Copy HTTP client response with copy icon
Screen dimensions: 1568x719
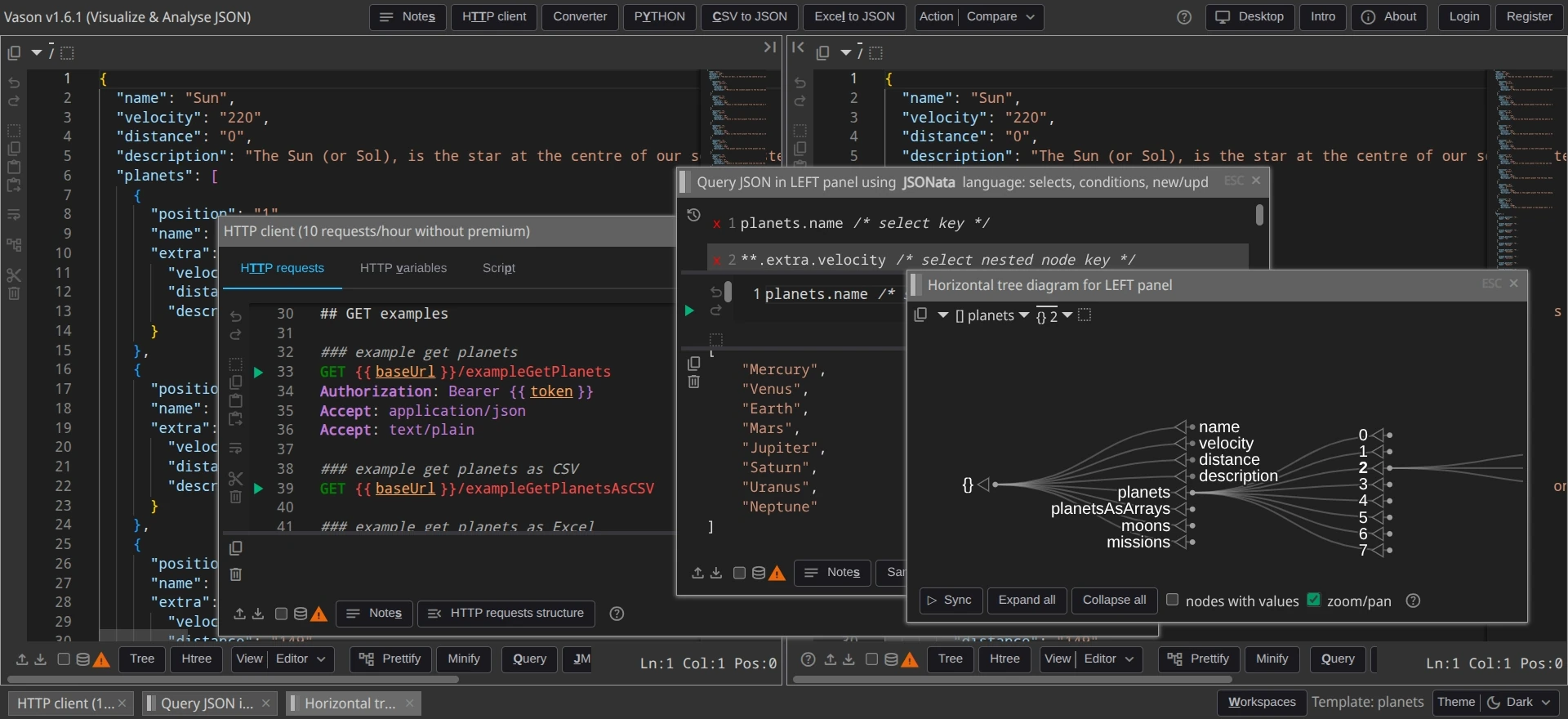[236, 548]
